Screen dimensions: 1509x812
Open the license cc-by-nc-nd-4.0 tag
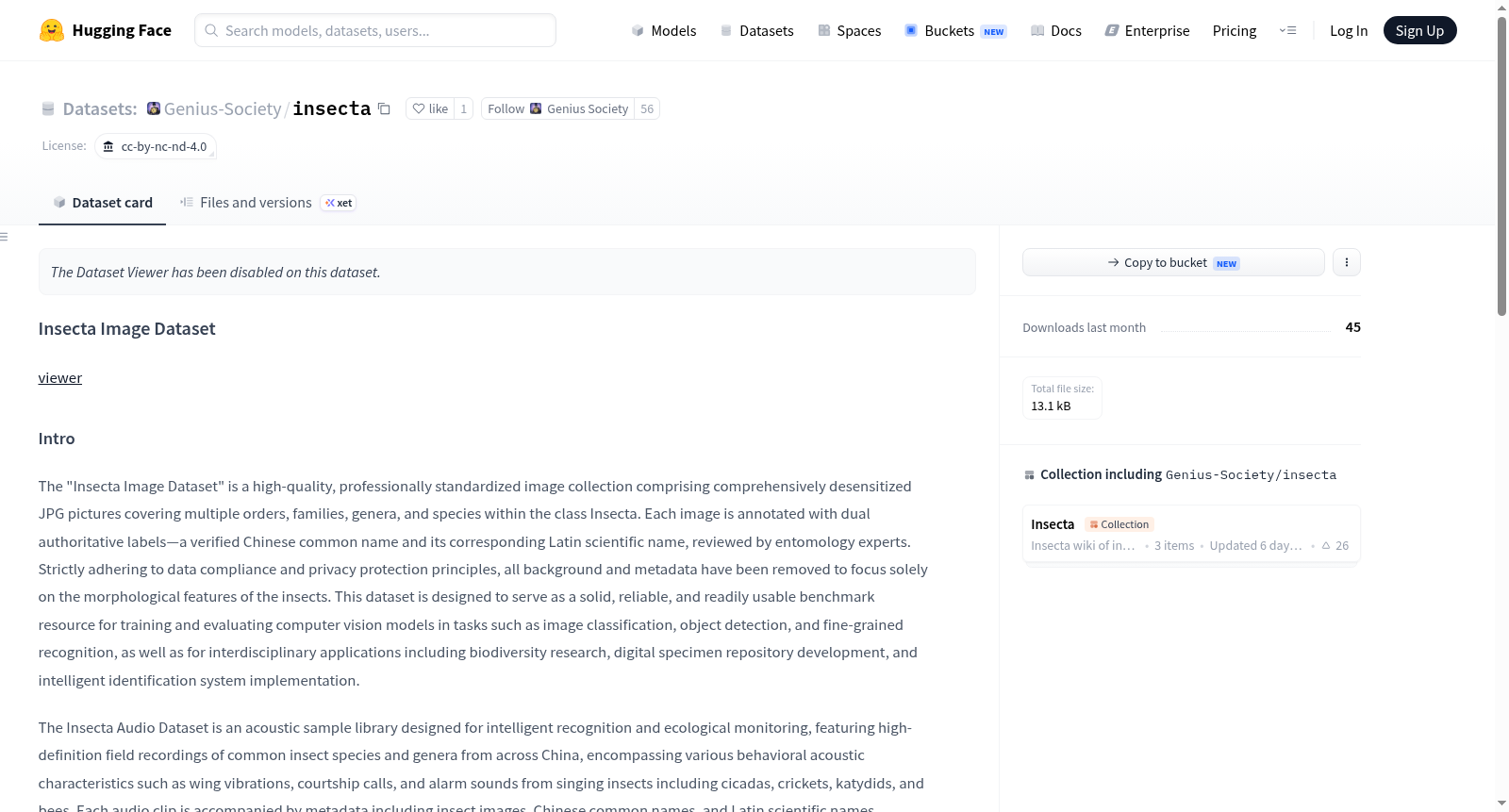click(156, 147)
